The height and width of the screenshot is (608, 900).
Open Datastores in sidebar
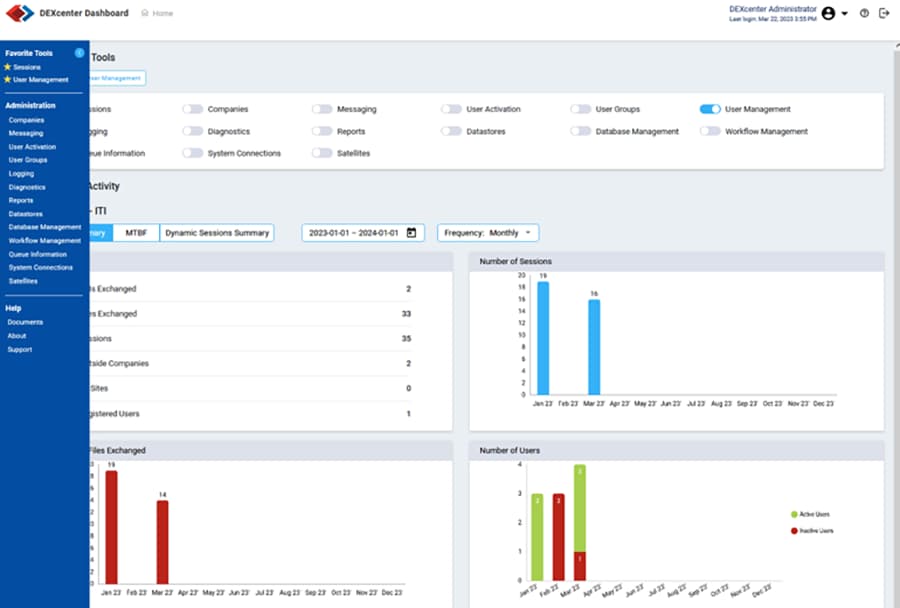pos(26,214)
